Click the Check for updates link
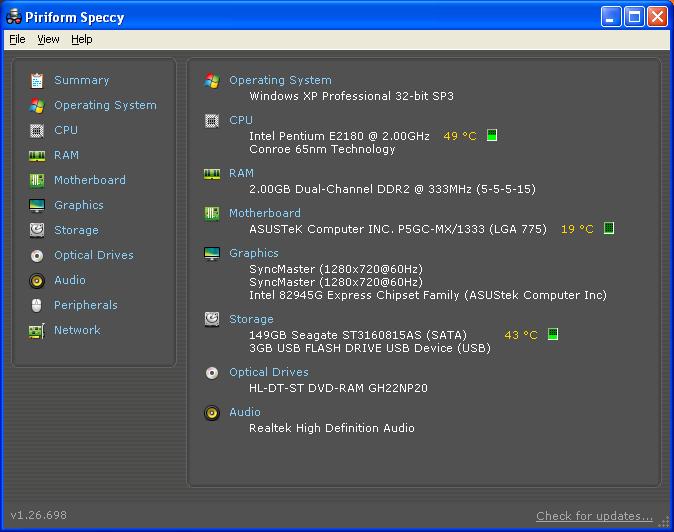Image resolution: width=674 pixels, height=532 pixels. click(x=594, y=516)
